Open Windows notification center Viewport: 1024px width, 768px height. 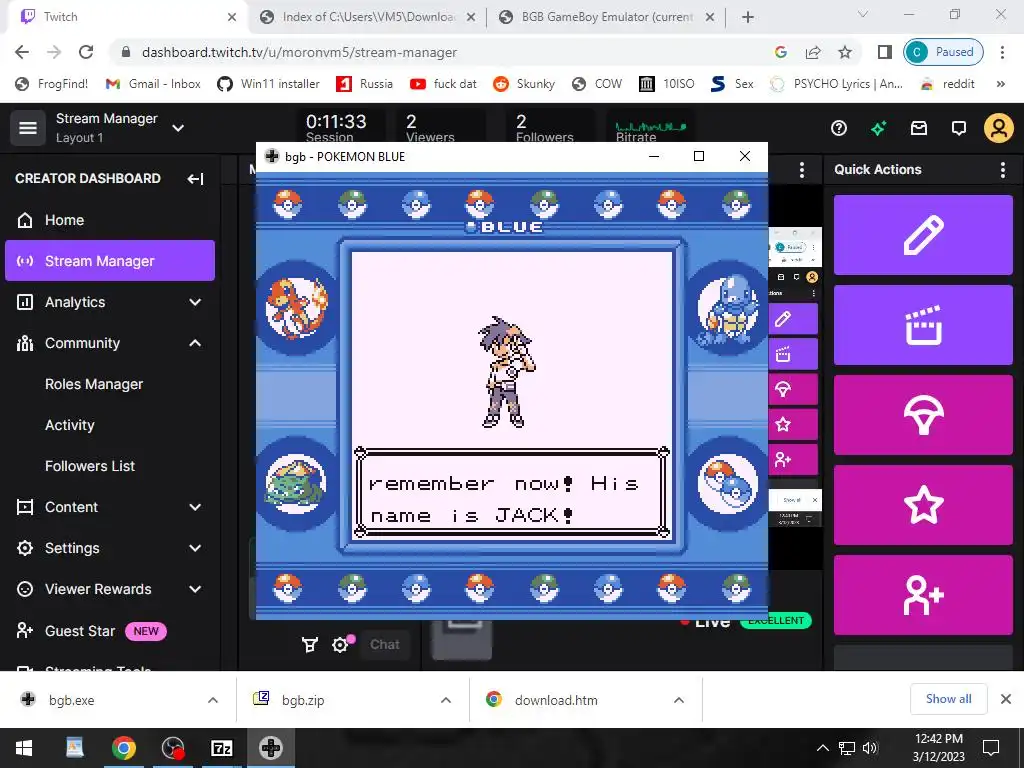click(991, 748)
